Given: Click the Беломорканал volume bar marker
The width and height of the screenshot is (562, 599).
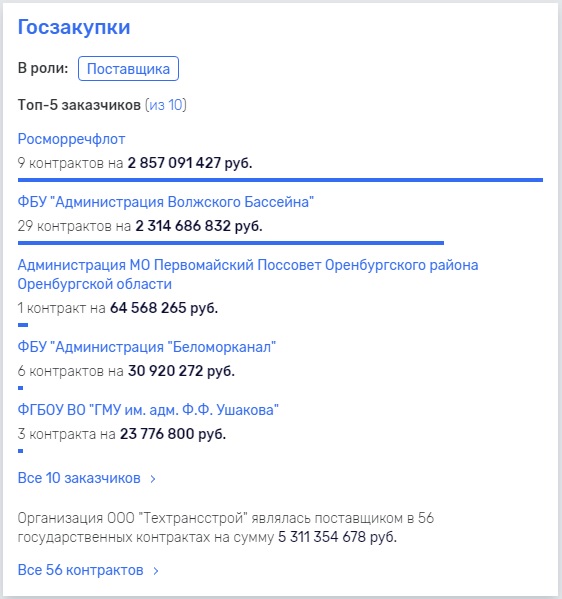Looking at the screenshot, I should 21,388.
